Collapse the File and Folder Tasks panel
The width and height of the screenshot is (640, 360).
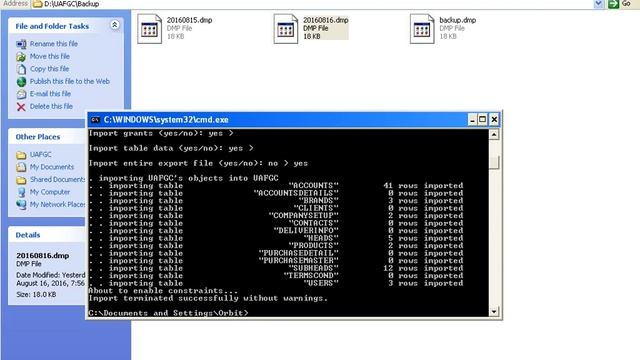(115, 25)
